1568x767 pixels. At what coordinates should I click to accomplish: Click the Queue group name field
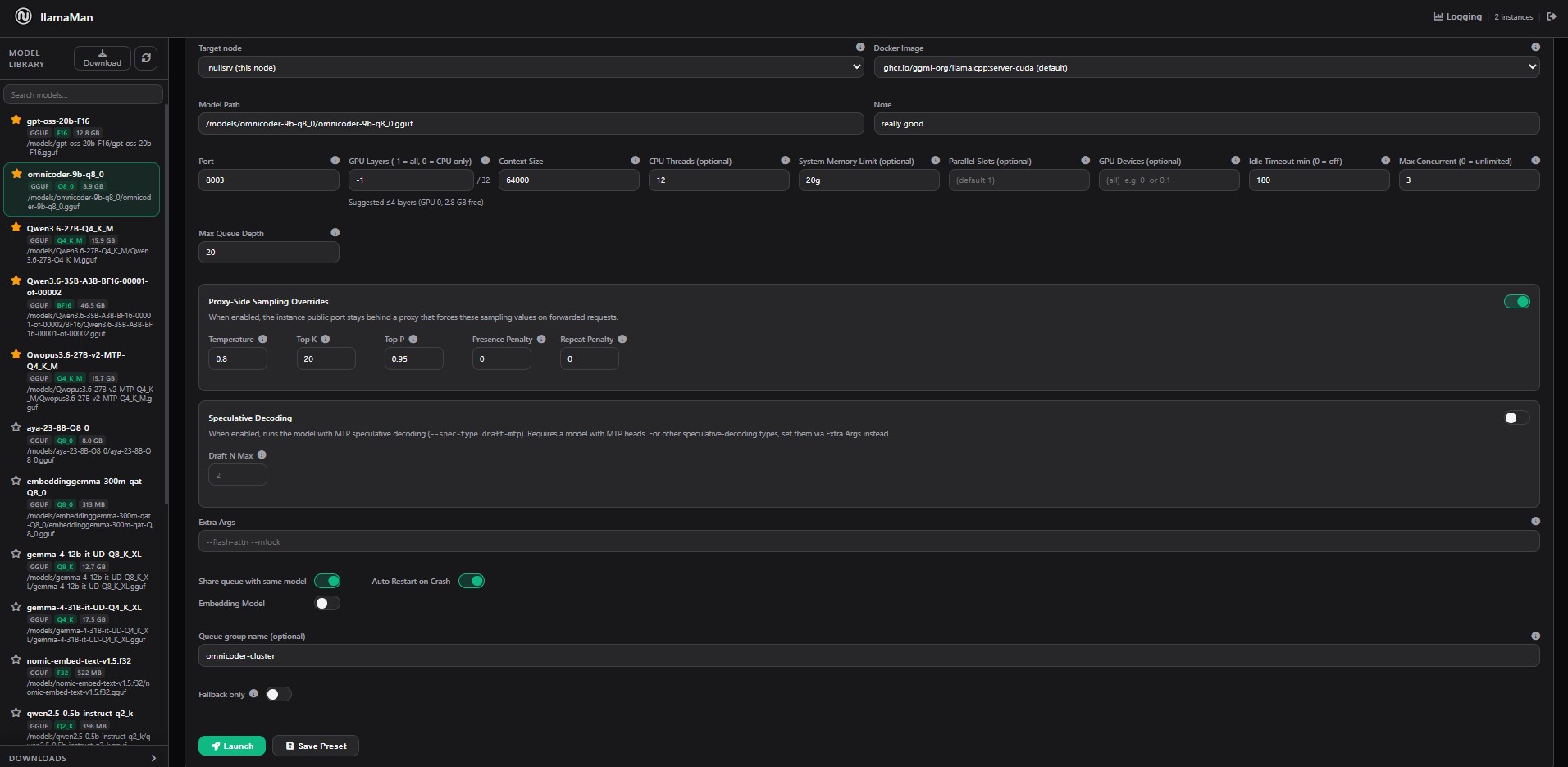868,655
